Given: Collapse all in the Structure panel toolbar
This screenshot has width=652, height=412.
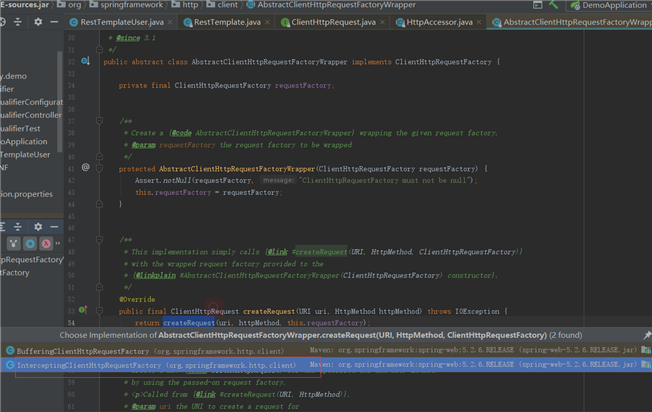Looking at the screenshot, I should pyautogui.click(x=18, y=227).
